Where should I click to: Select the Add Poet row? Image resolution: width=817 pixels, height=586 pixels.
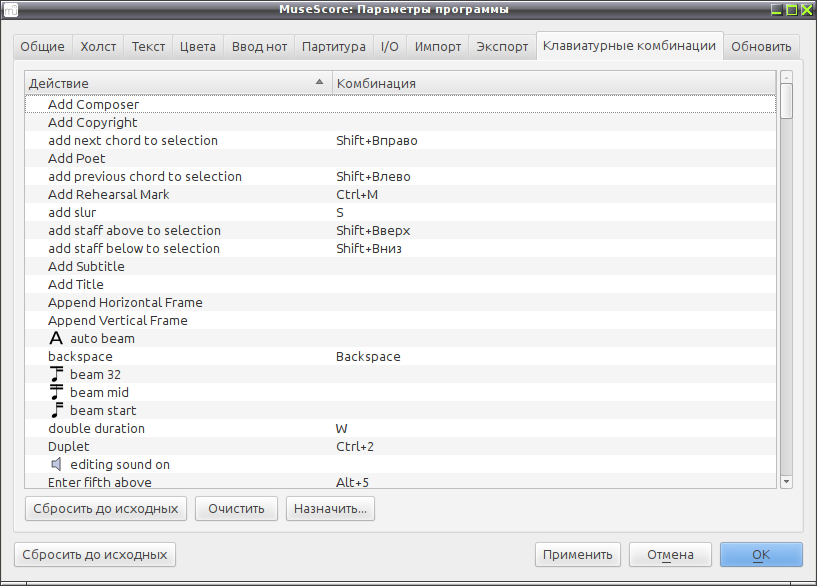[400, 158]
